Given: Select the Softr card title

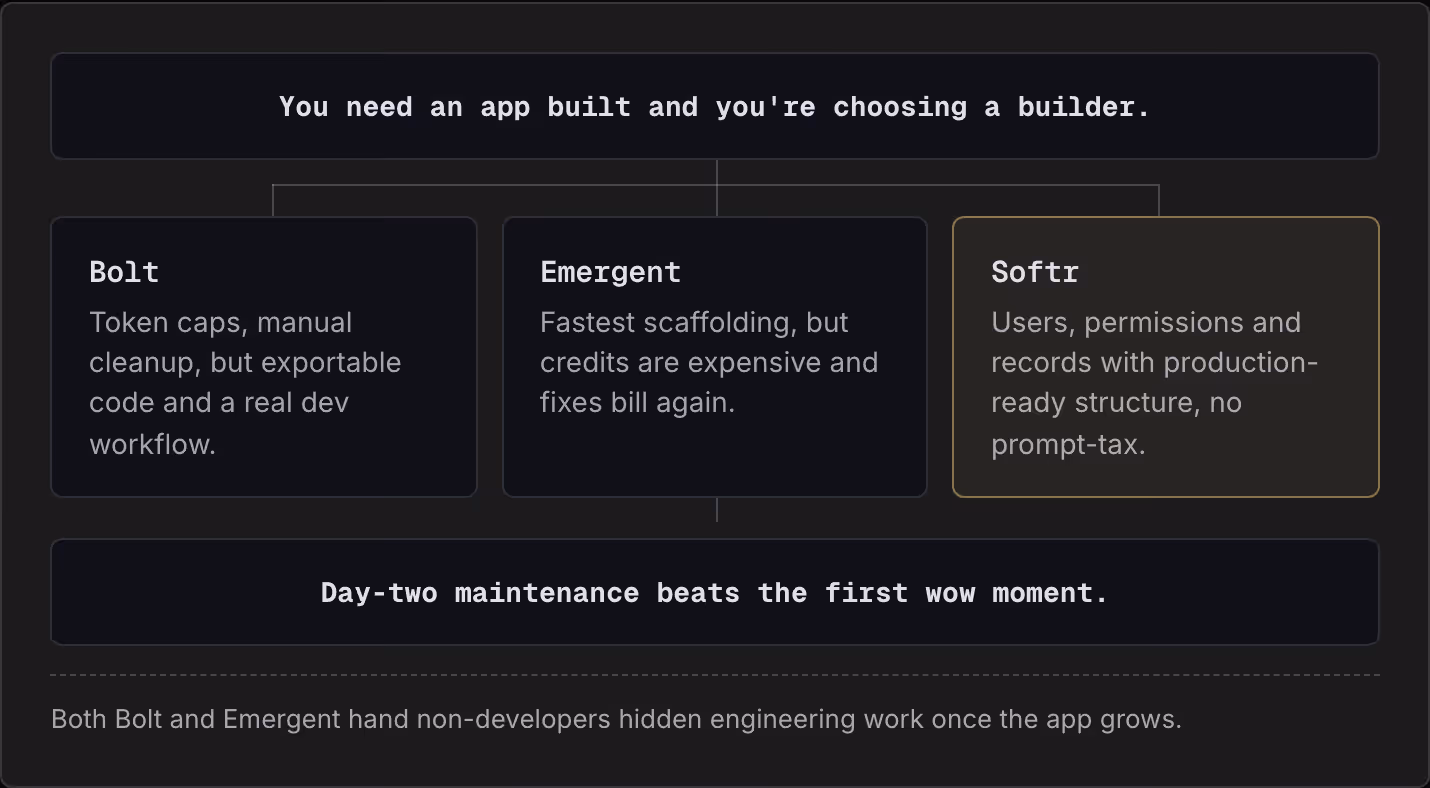Looking at the screenshot, I should point(1035,272).
